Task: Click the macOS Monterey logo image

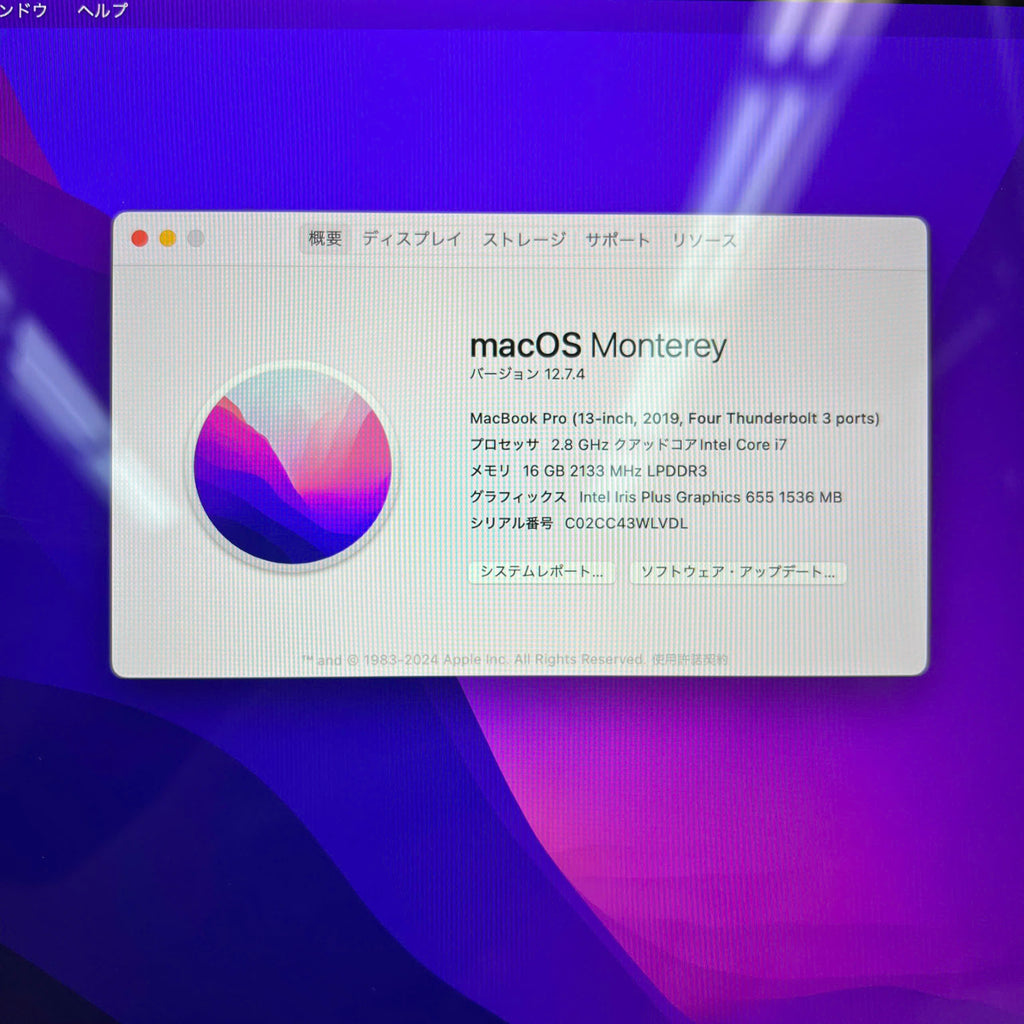Action: [x=293, y=465]
